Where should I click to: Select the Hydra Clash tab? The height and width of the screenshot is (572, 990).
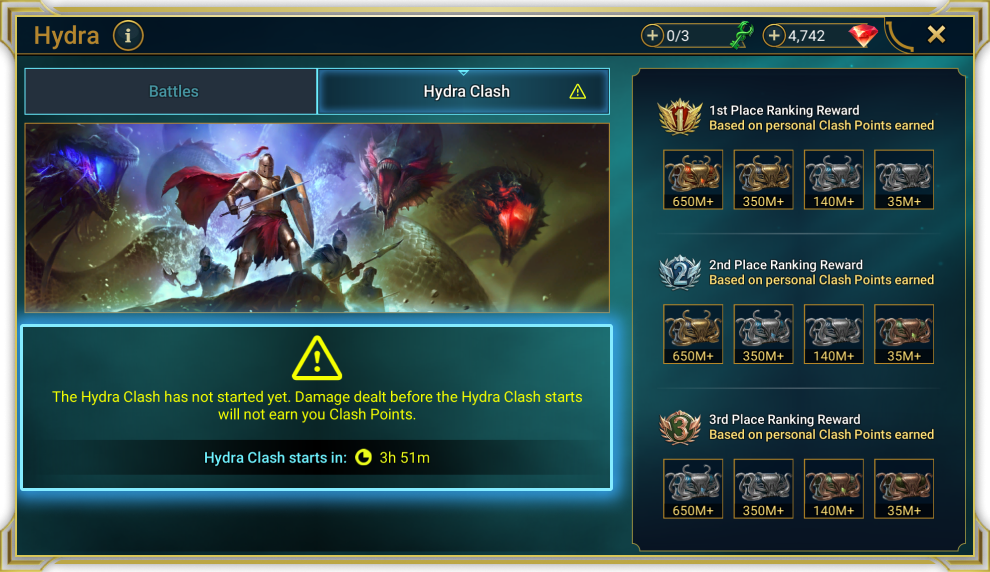click(463, 92)
